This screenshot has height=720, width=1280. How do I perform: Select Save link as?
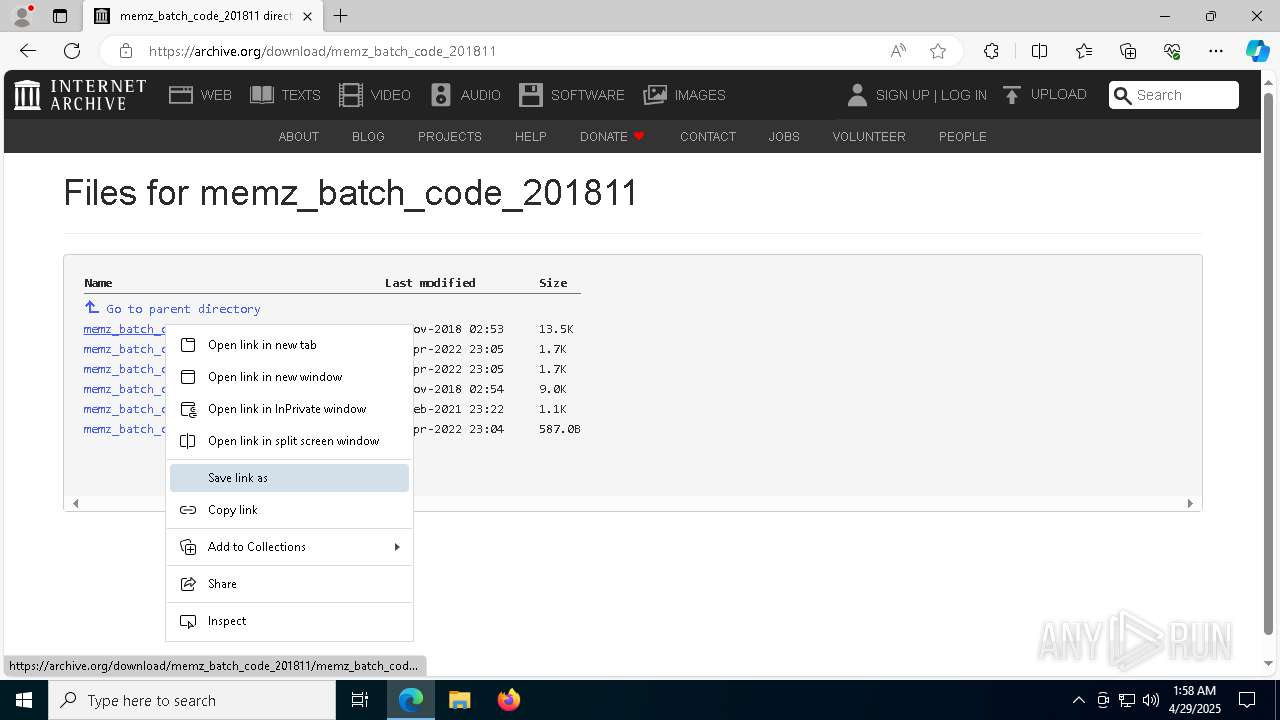[x=289, y=478]
